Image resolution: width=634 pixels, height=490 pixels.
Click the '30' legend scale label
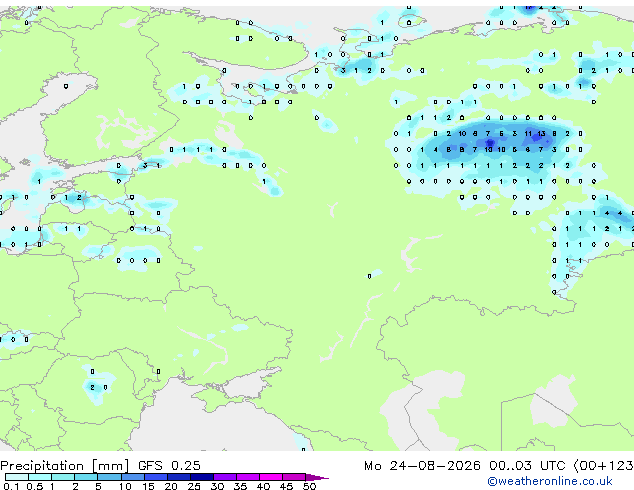217,486
